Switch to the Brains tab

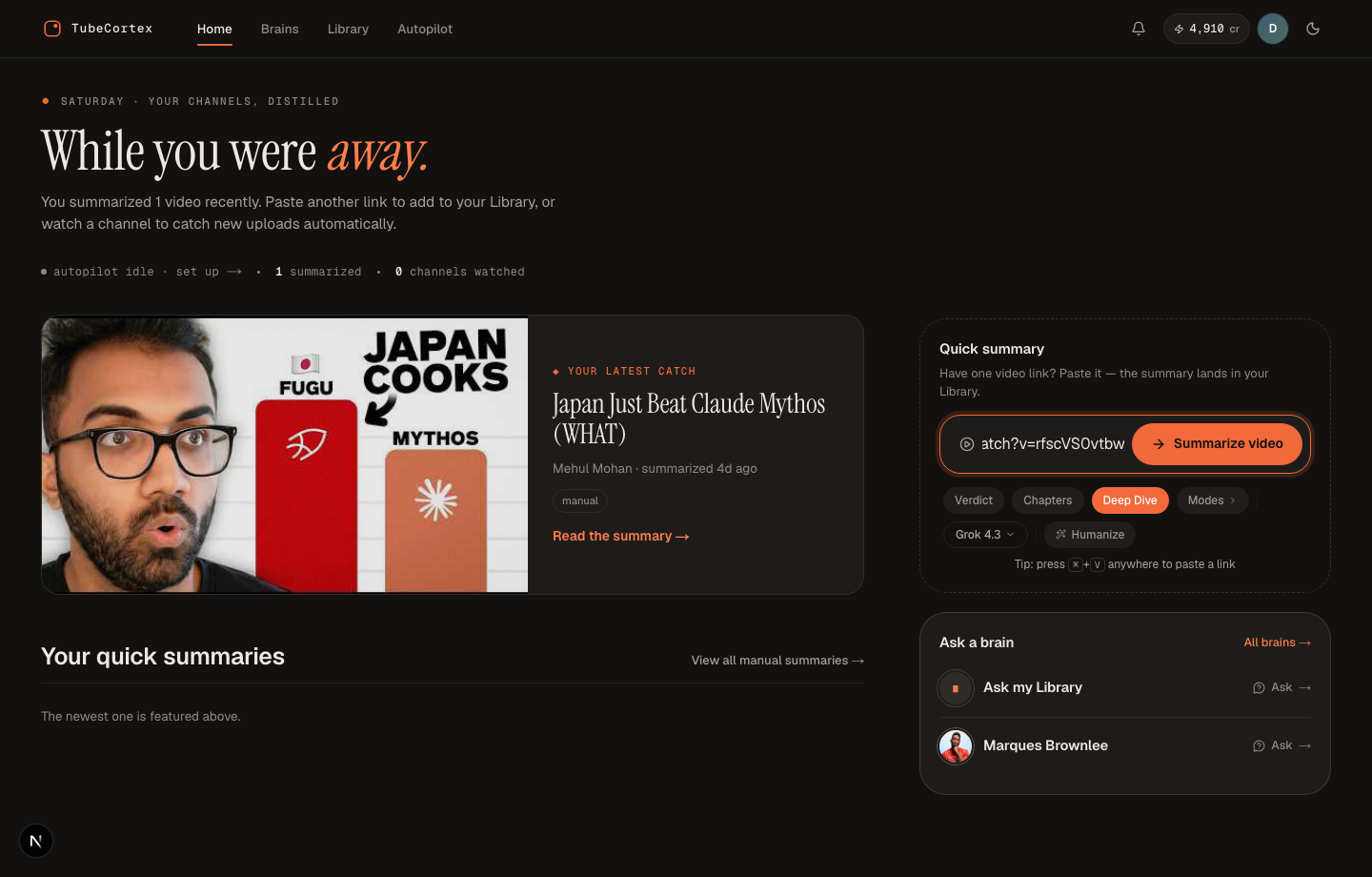pos(279,29)
